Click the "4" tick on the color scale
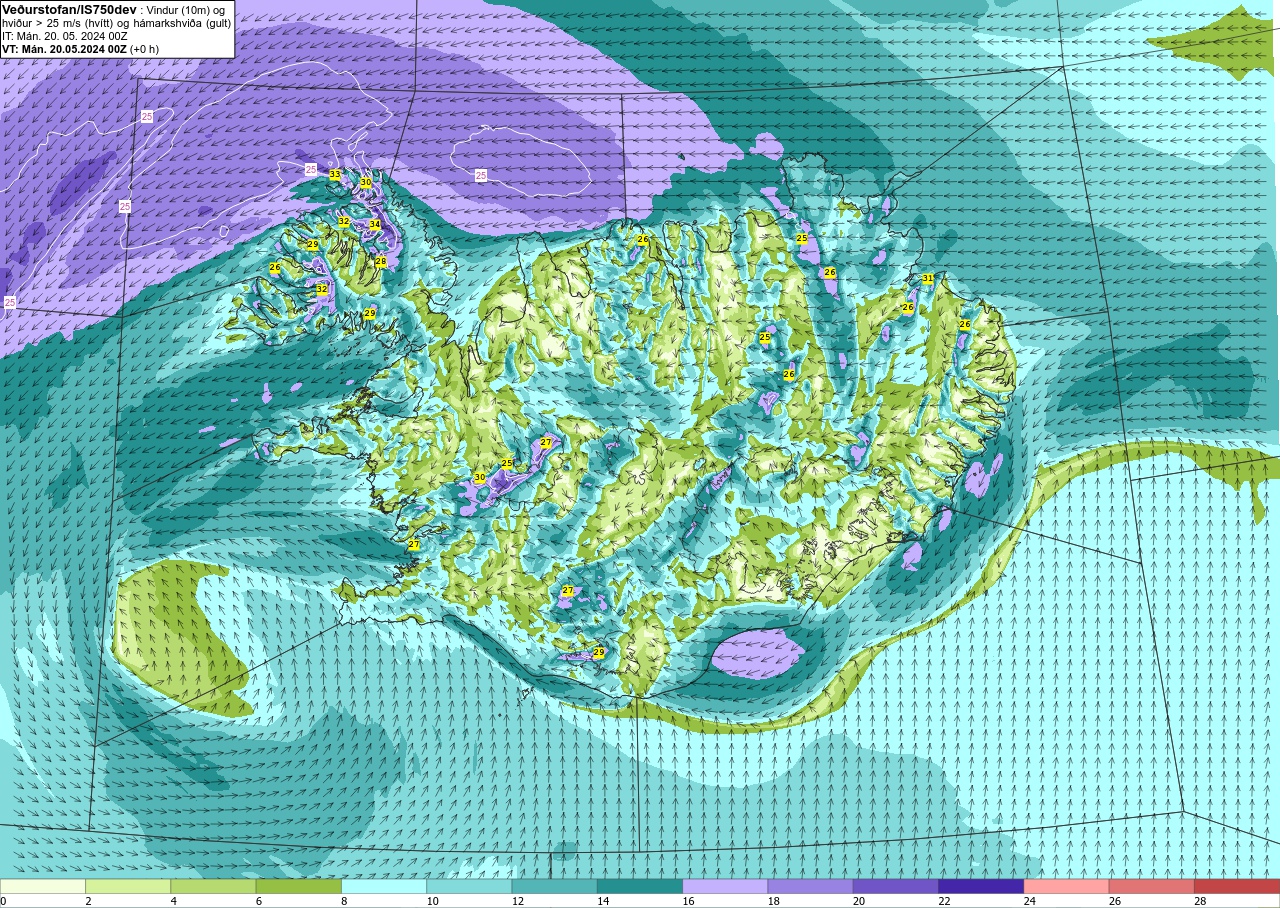The width and height of the screenshot is (1280, 908). 173,901
